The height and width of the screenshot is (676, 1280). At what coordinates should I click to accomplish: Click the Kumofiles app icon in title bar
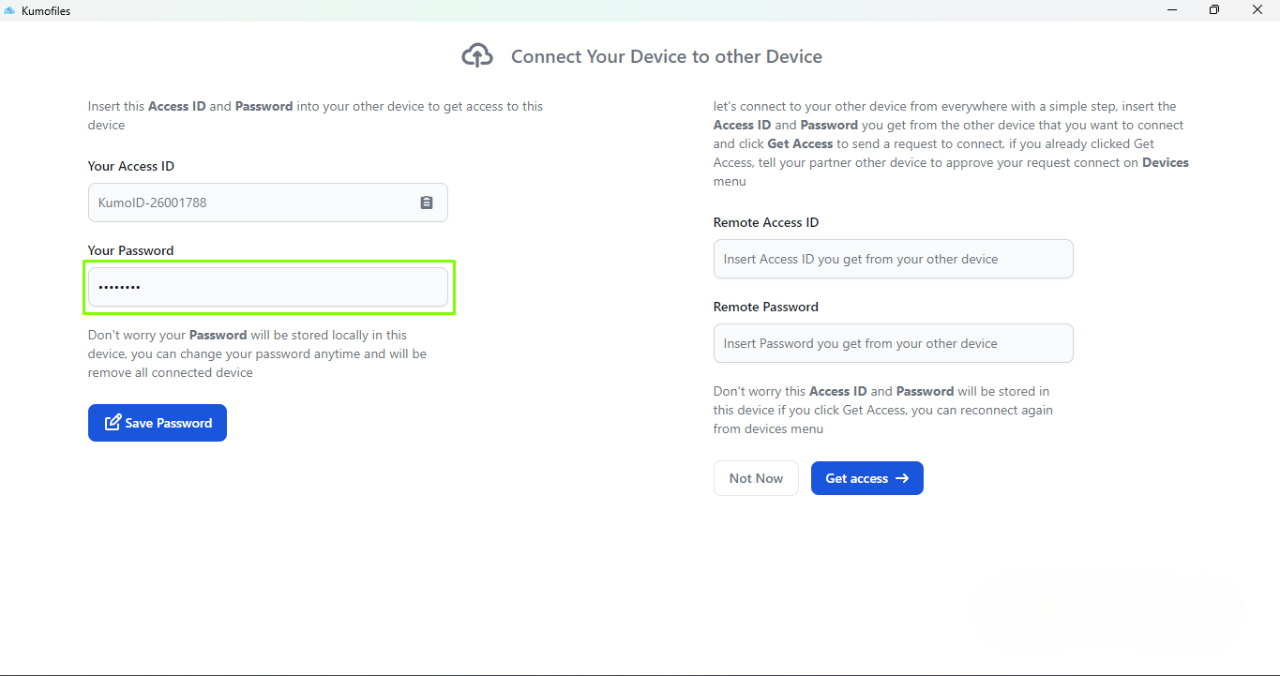(10, 11)
